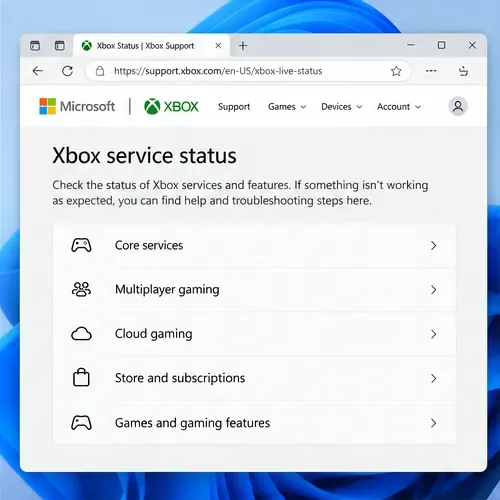Click the Cloud gaming cloud icon
The width and height of the screenshot is (500, 500).
pos(81,334)
